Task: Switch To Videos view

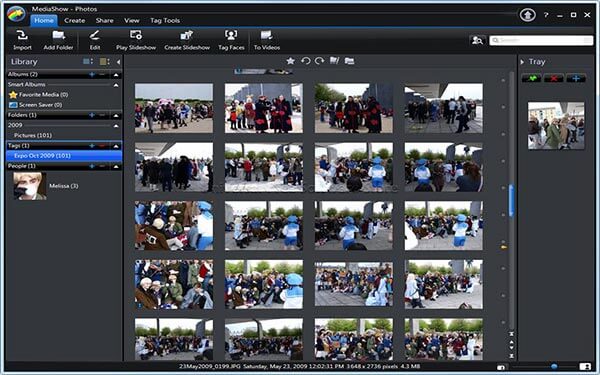Action: pos(267,40)
